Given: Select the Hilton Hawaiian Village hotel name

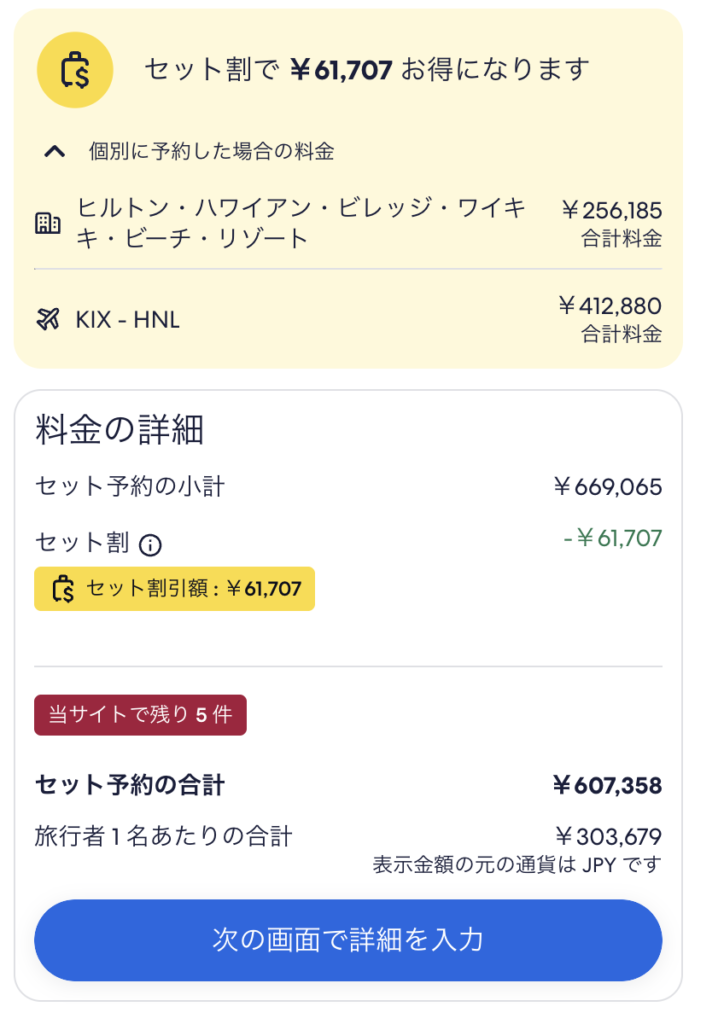Looking at the screenshot, I should click(301, 223).
